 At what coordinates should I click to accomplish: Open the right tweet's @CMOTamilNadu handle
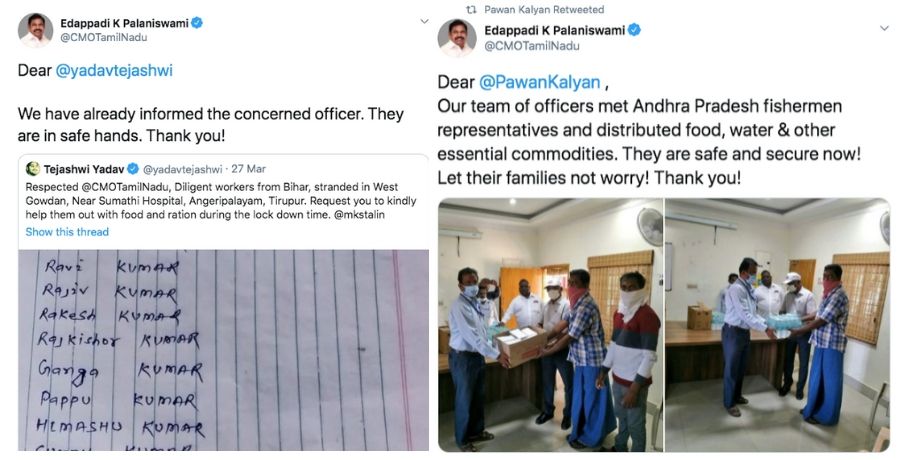[532, 46]
